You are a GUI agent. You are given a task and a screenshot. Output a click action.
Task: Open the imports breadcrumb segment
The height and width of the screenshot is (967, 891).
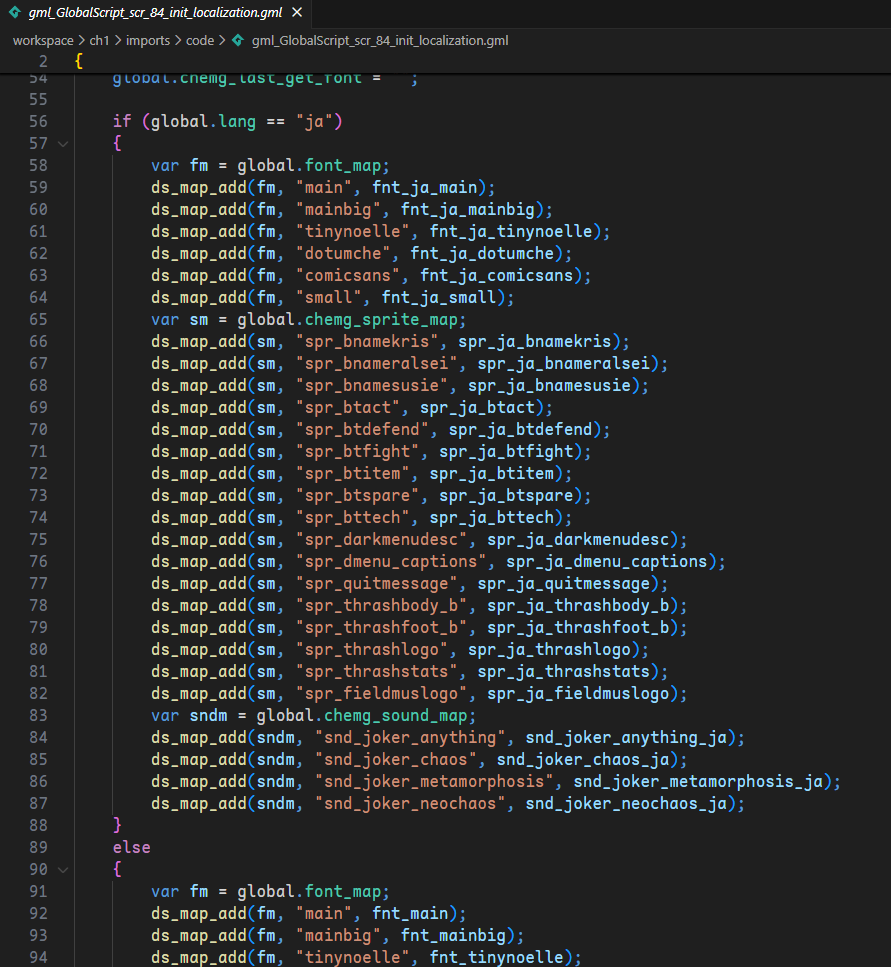(148, 41)
